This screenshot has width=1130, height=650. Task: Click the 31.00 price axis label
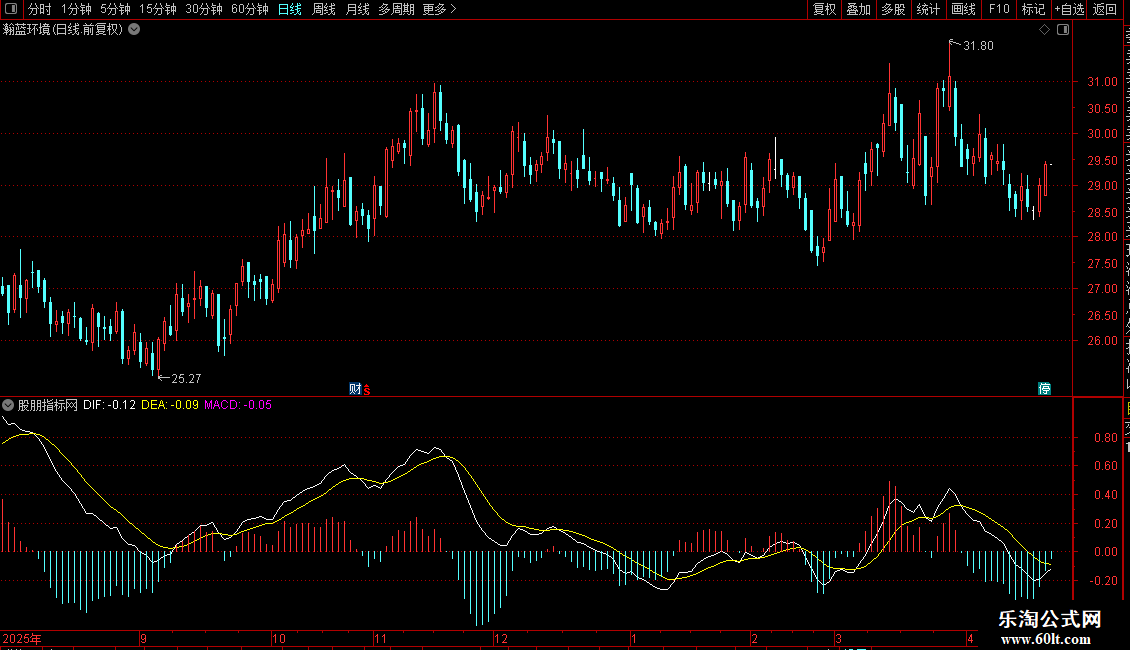[1103, 82]
